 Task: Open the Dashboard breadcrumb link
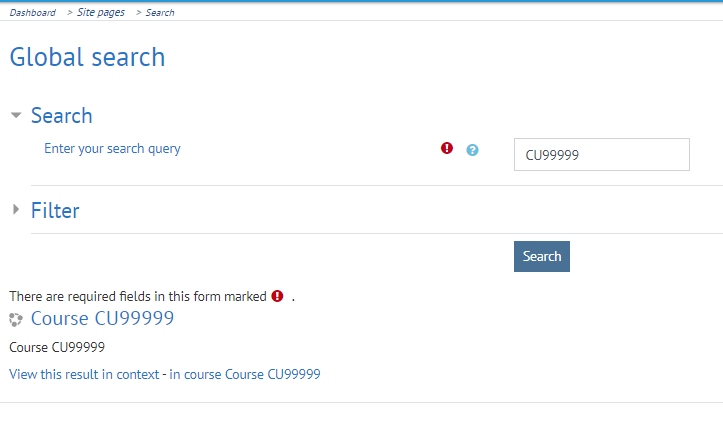[x=33, y=12]
